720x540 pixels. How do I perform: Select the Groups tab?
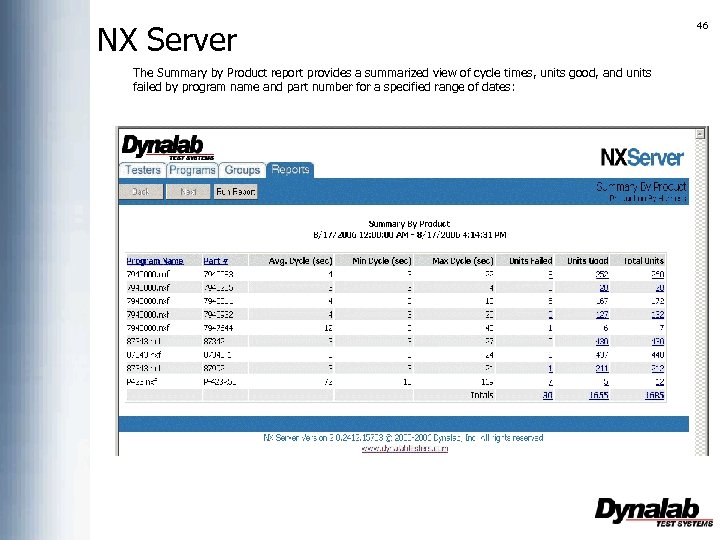pos(242,170)
